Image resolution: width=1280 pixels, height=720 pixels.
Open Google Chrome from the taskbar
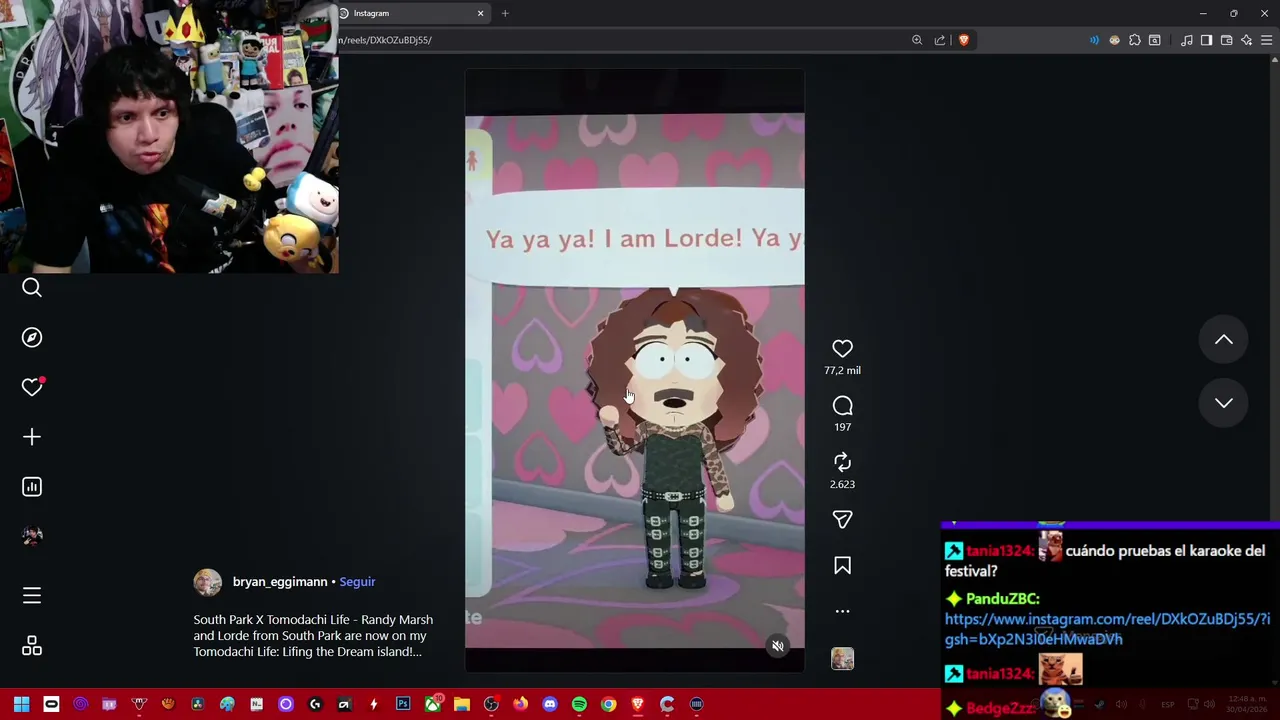(608, 704)
